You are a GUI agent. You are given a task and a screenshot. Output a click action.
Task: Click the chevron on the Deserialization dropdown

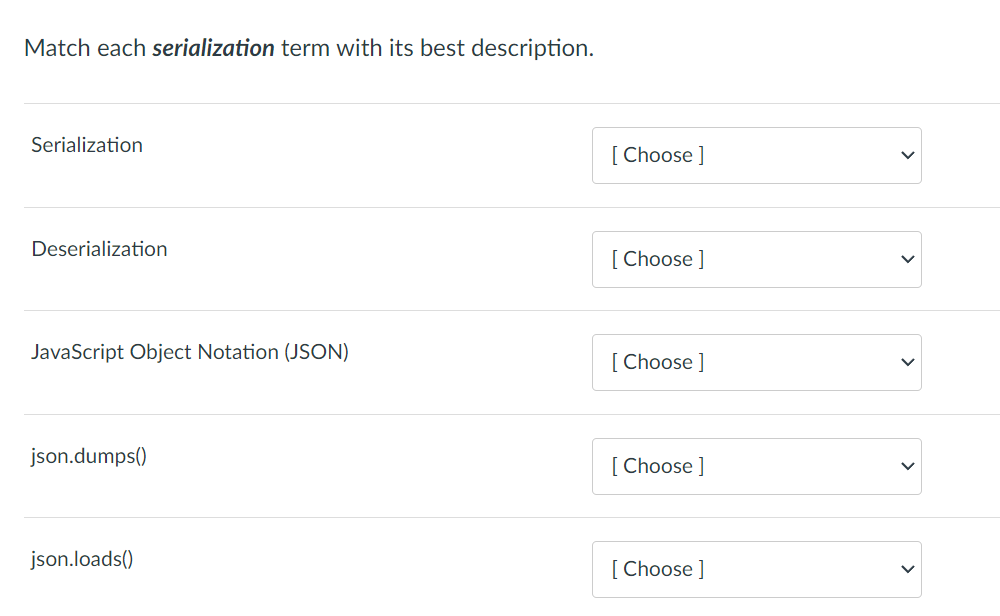coord(906,259)
